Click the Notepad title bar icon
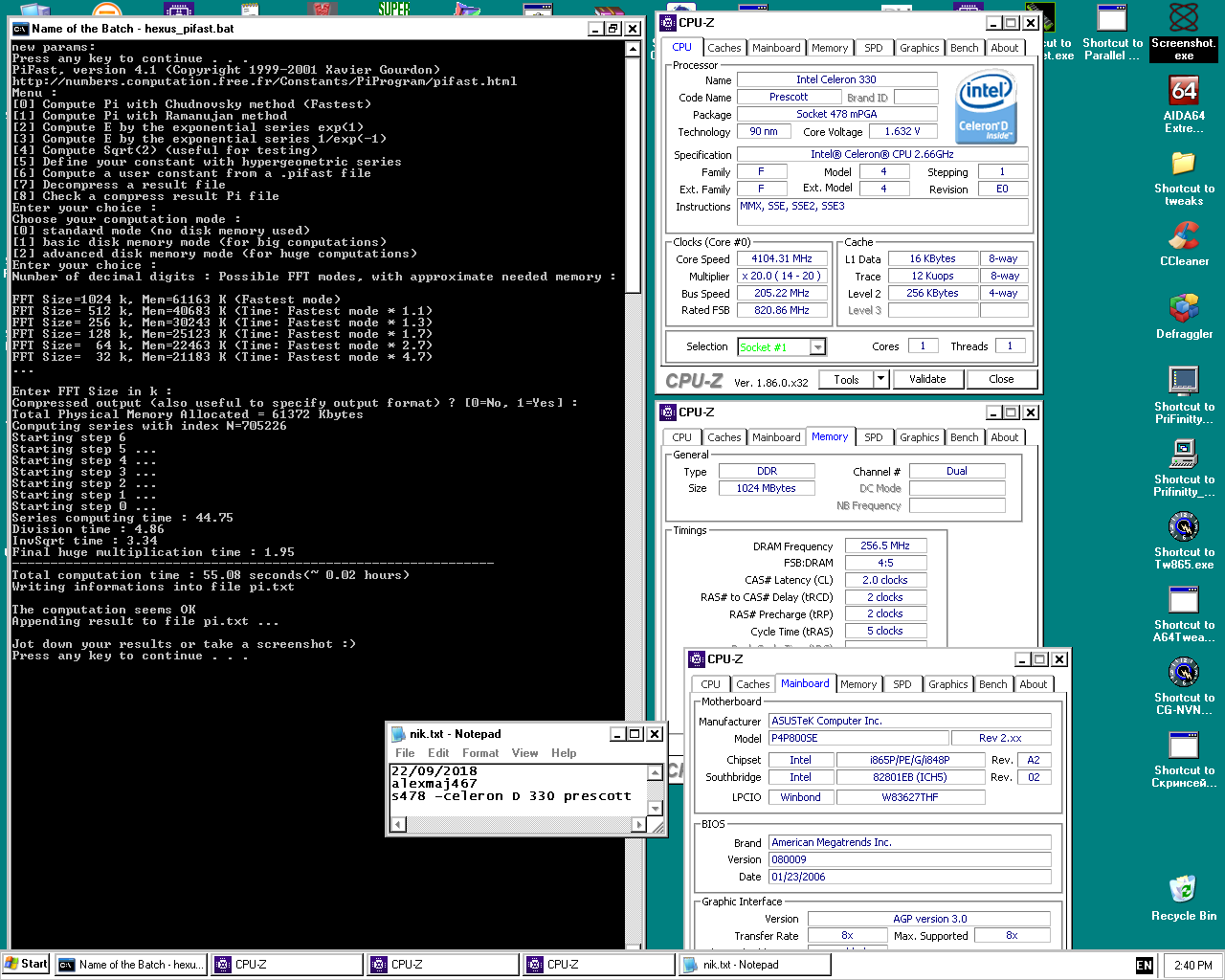Image resolution: width=1225 pixels, height=980 pixels. click(399, 734)
